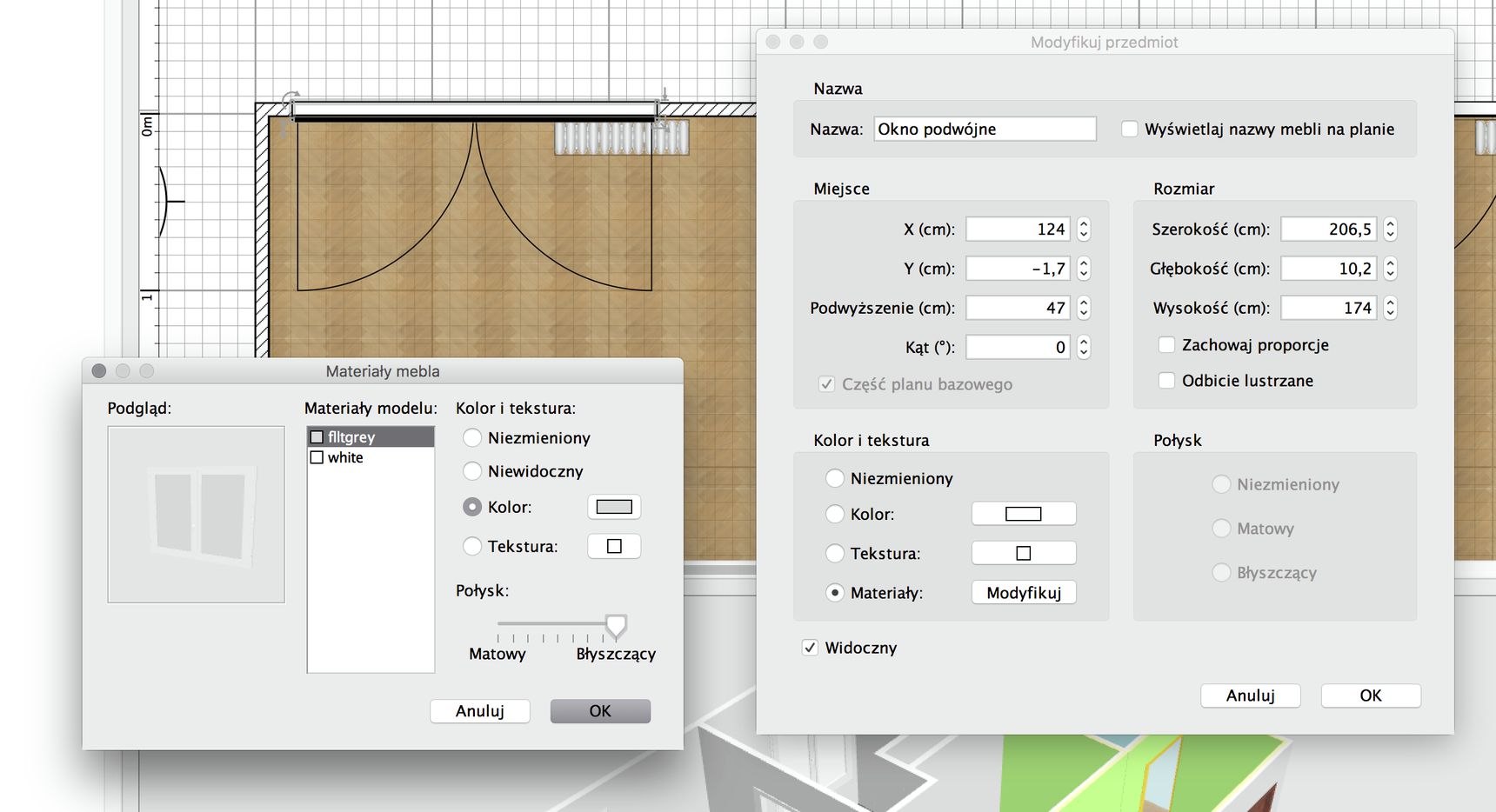Click the Szerokość (cm) stepper arrows
The image size is (1496, 812).
[x=1390, y=230]
